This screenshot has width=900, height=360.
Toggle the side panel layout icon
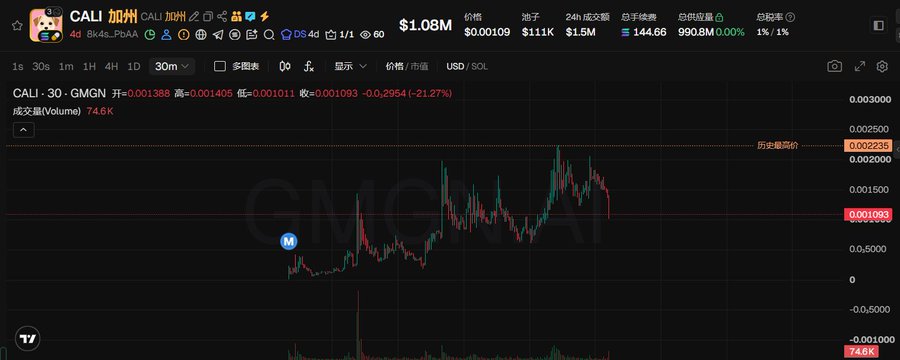(878, 25)
